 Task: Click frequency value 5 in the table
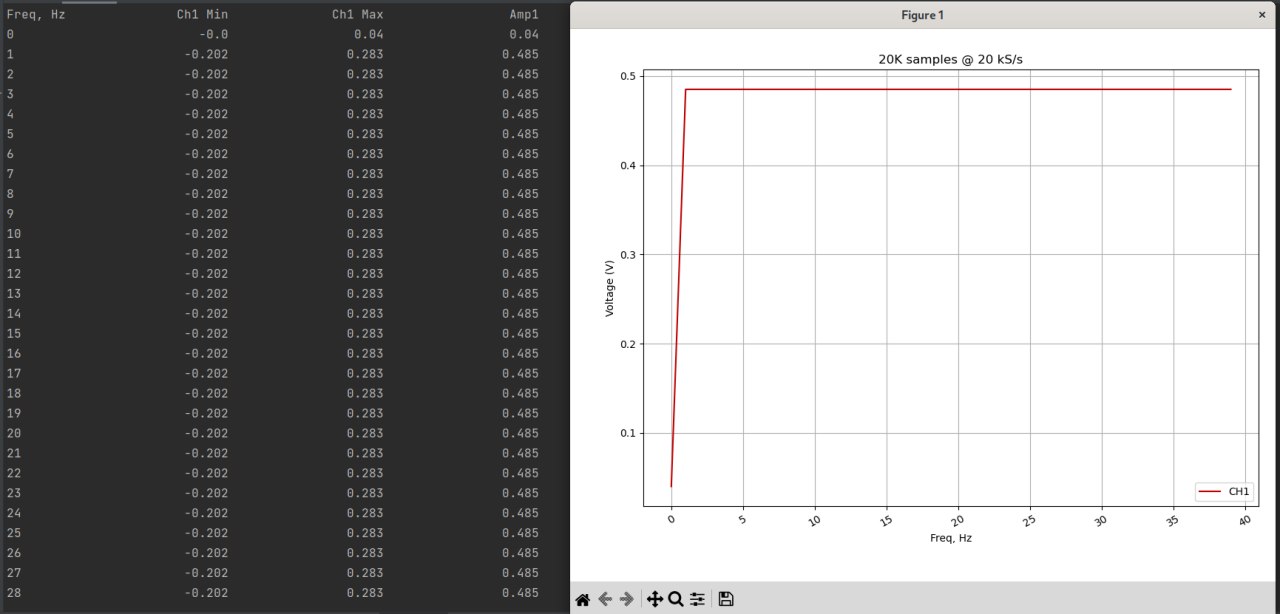coord(10,134)
